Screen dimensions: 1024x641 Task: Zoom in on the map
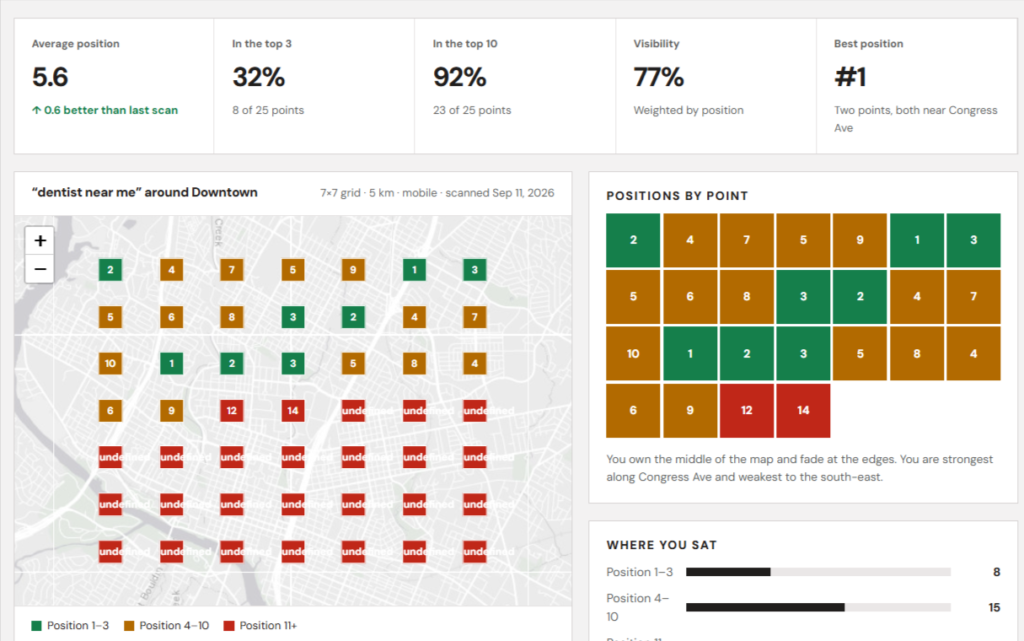coord(40,240)
